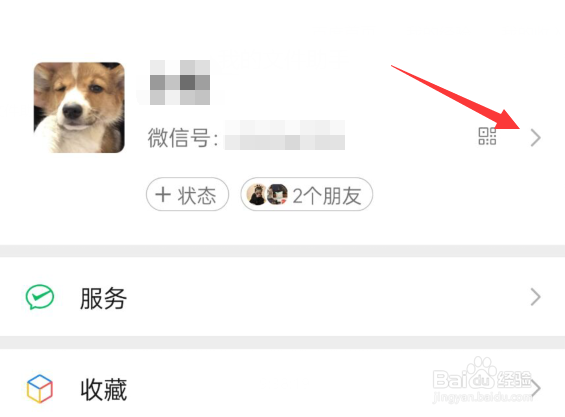Click the Baidu 经验 watermark logo
The image size is (565, 417).
[x=482, y=375]
